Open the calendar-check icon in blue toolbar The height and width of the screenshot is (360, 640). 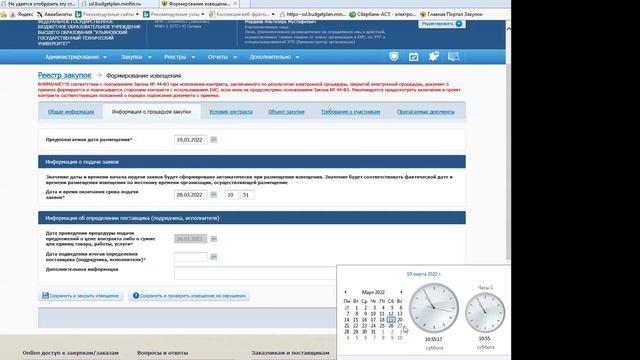tap(413, 57)
